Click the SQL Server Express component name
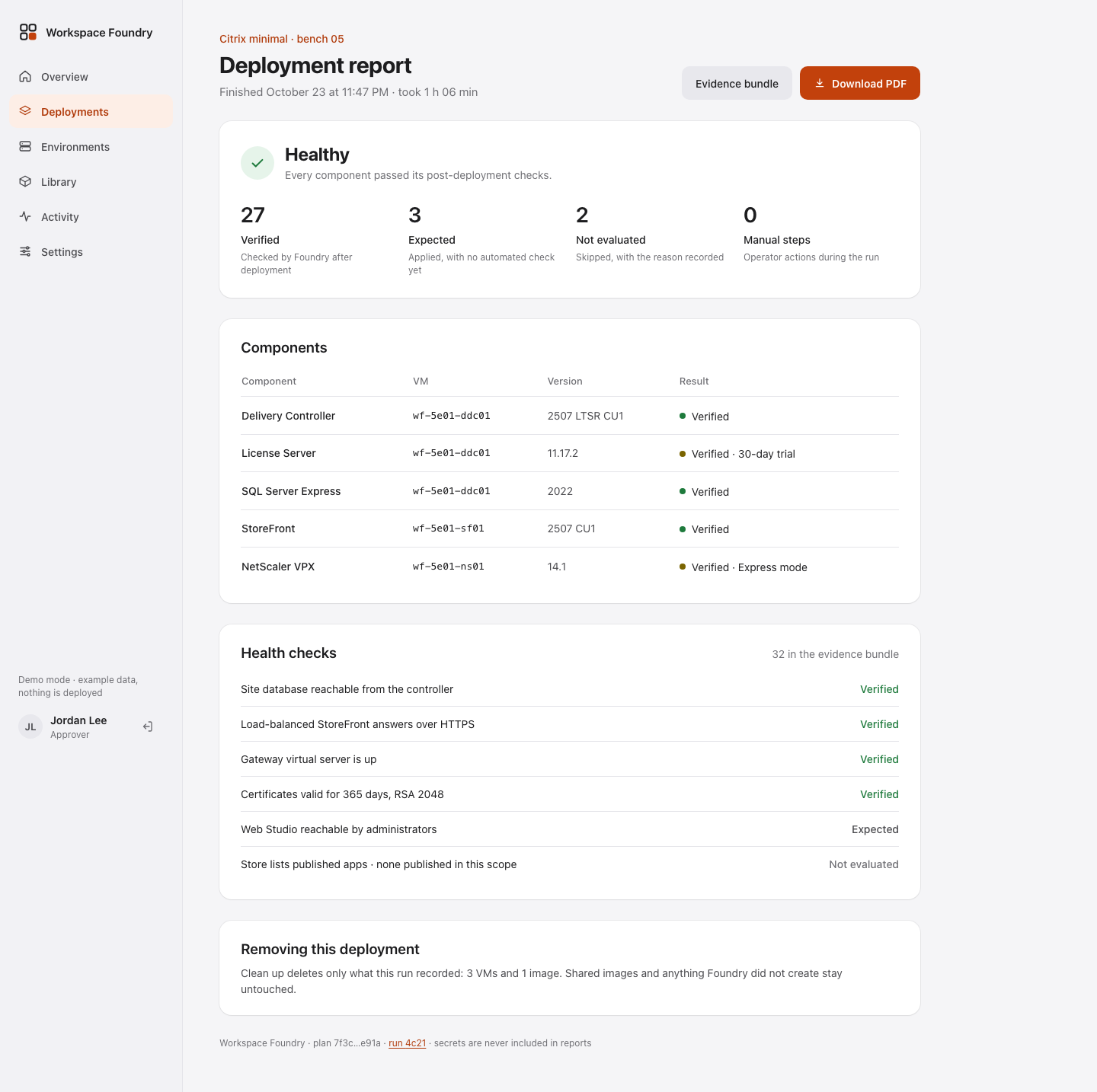This screenshot has height=1092, width=1097. tap(291, 491)
